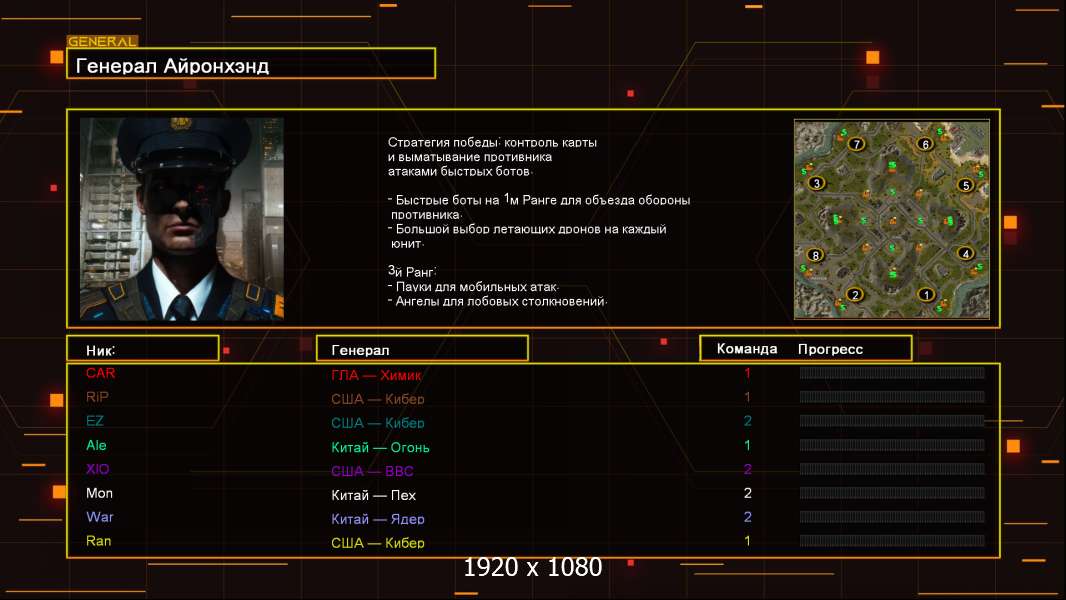Select player nickname RiP
Viewport: 1066px width, 600px height.
[97, 397]
